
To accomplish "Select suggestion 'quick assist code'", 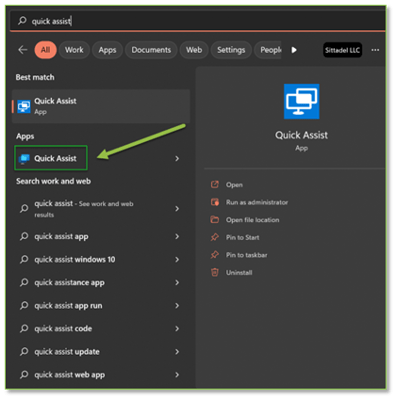I will coord(63,328).
